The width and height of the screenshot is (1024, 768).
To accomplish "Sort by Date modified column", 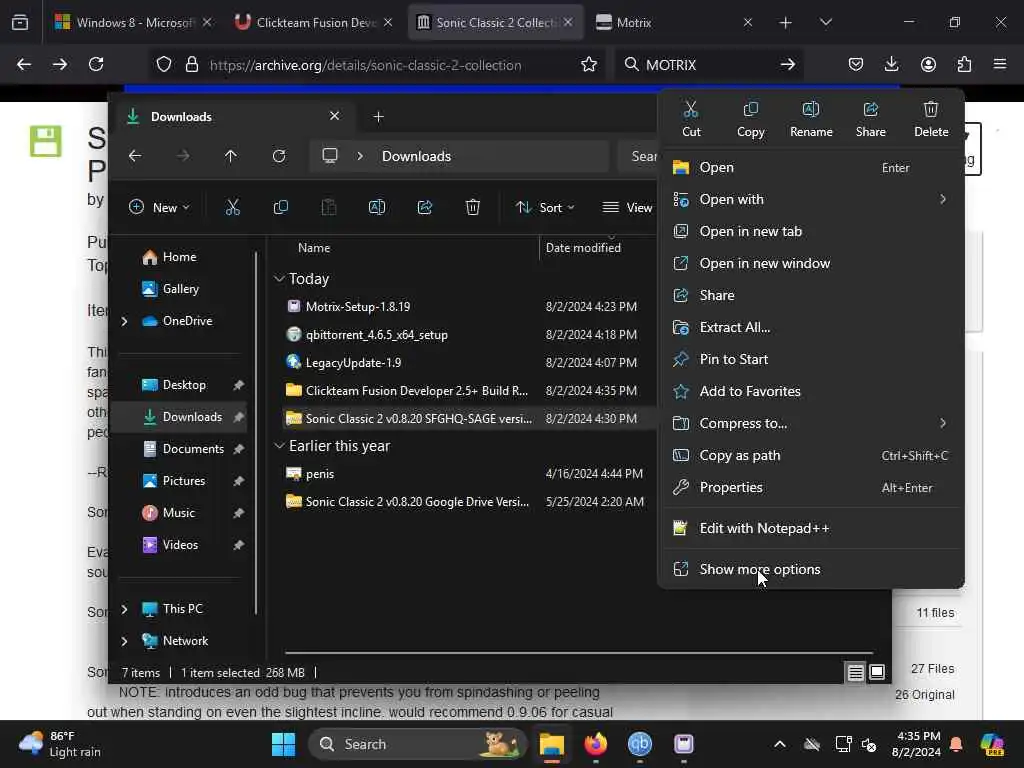I will point(583,248).
